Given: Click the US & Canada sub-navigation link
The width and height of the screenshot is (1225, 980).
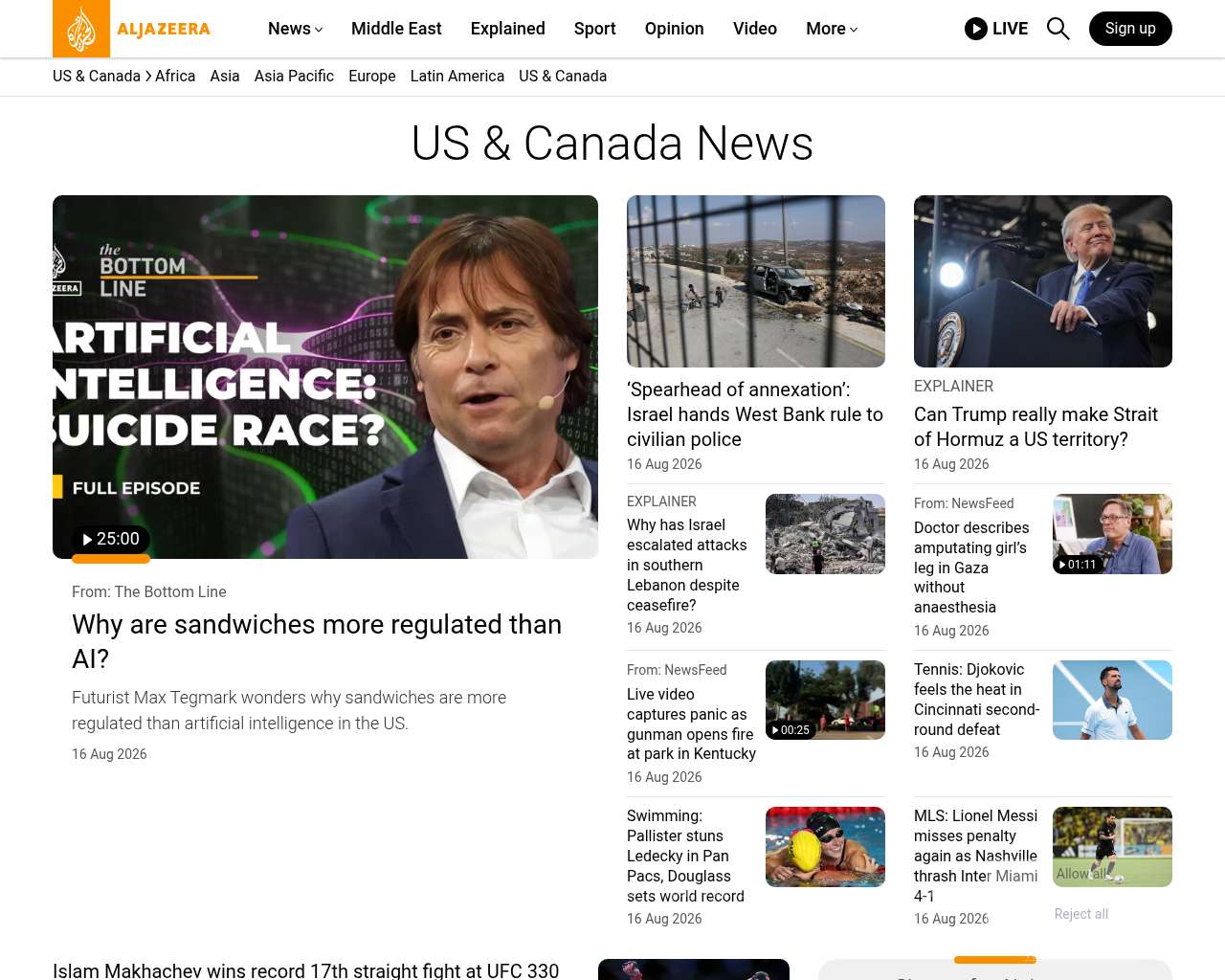Looking at the screenshot, I should pos(563,76).
